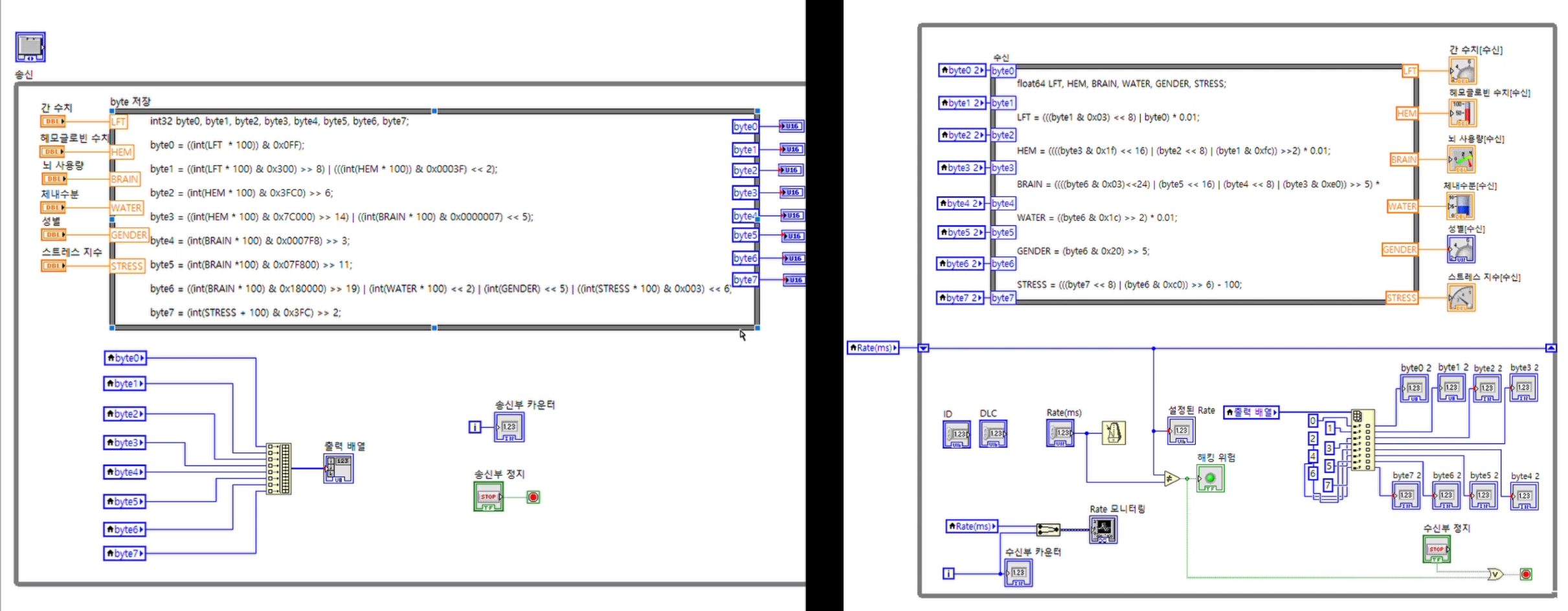Toggle the 수신부 정지 stop button terminal
Image resolution: width=1568 pixels, height=611 pixels.
click(1437, 550)
